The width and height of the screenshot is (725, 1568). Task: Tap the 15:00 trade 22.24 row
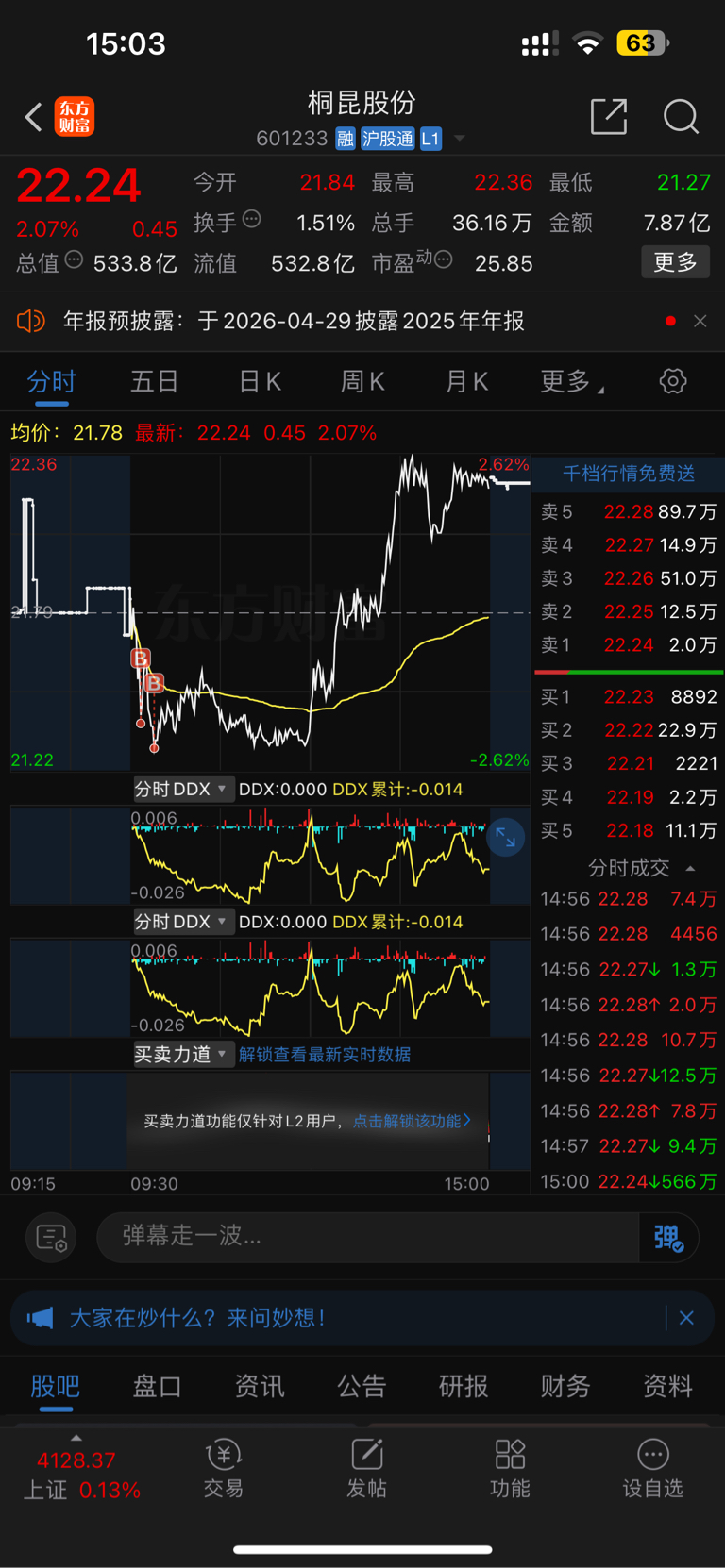629,1182
